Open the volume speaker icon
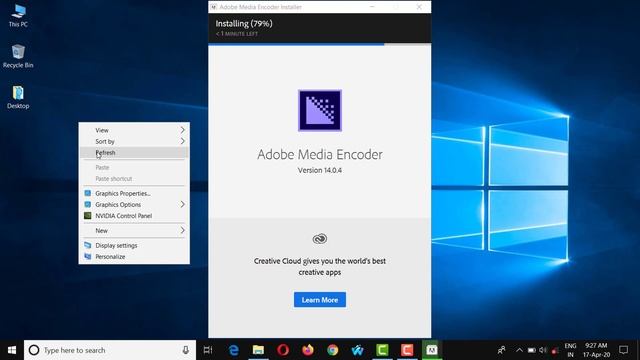The image size is (640, 360). click(x=543, y=350)
